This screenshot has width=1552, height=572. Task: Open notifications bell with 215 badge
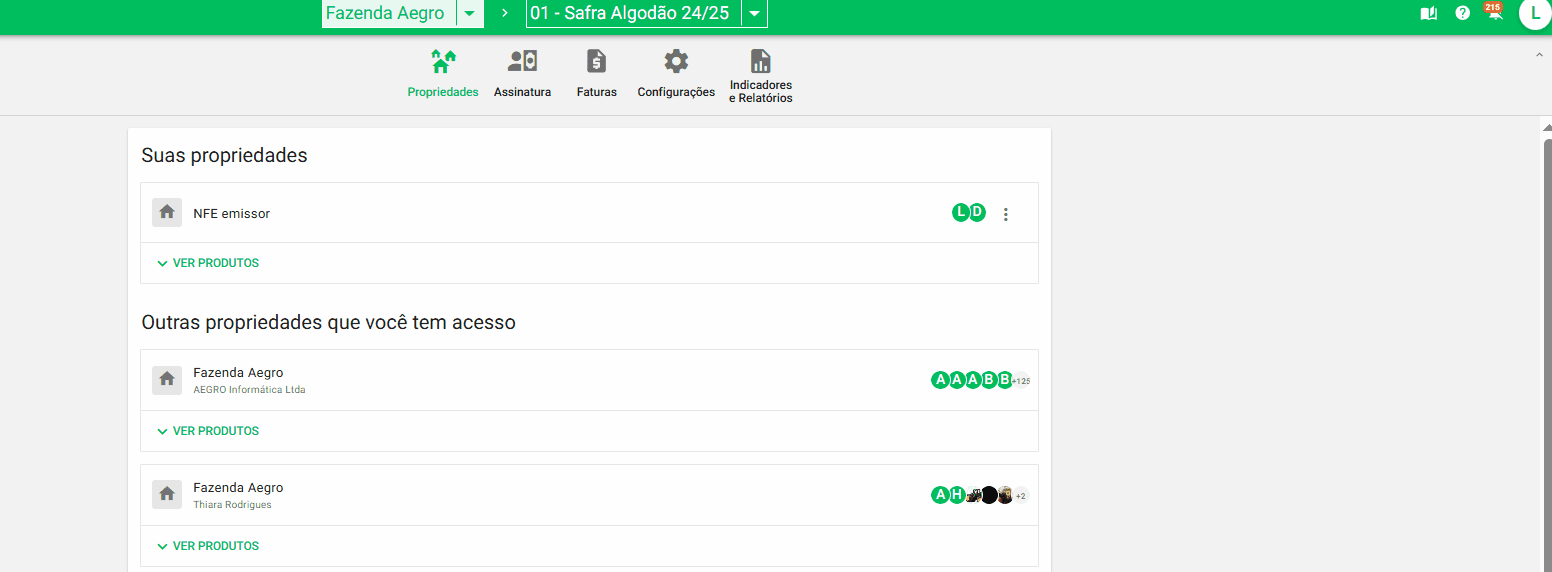pos(1495,13)
